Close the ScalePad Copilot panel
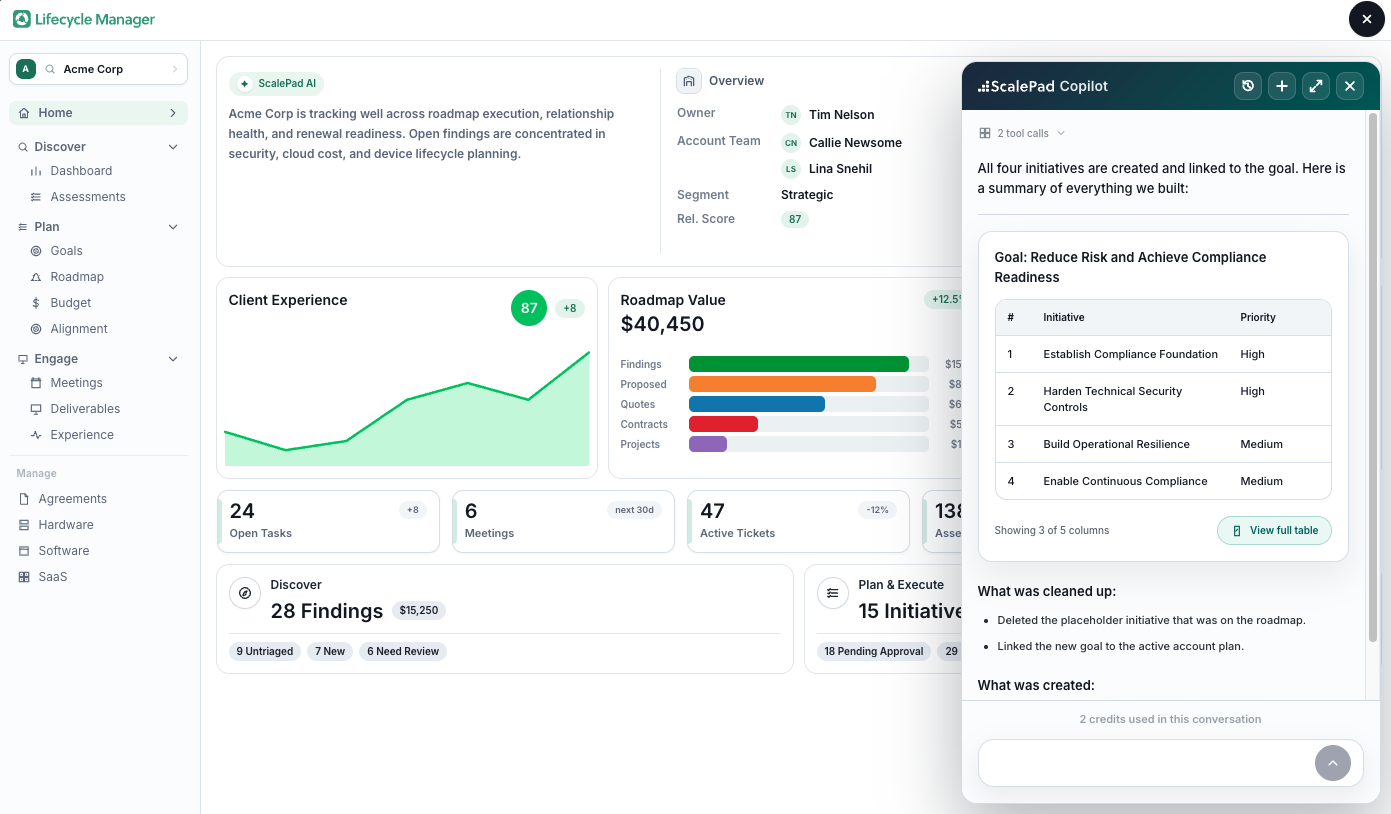Screen dimensions: 1391x814 point(1350,86)
